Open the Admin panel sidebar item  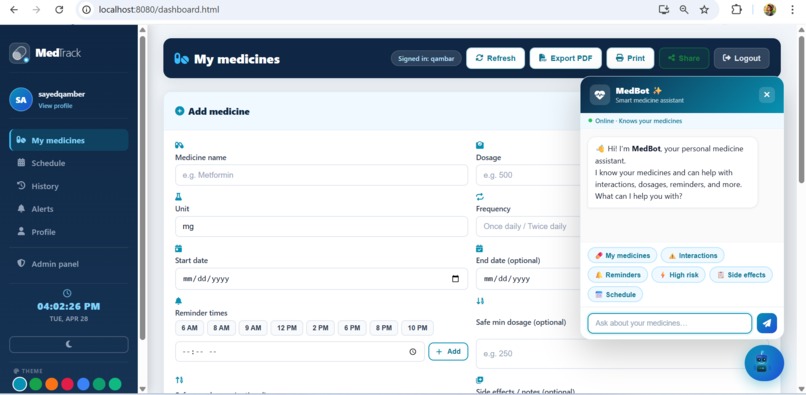click(69, 264)
